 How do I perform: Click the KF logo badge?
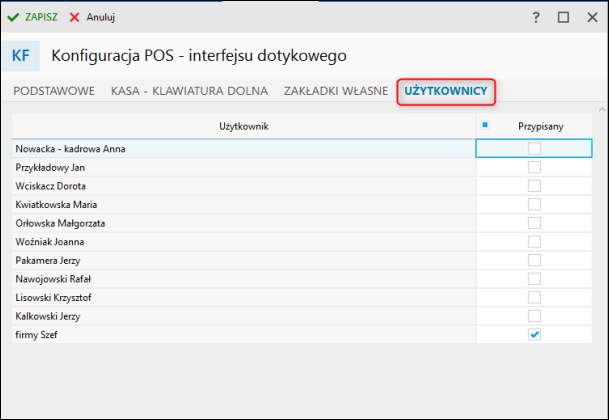21,56
